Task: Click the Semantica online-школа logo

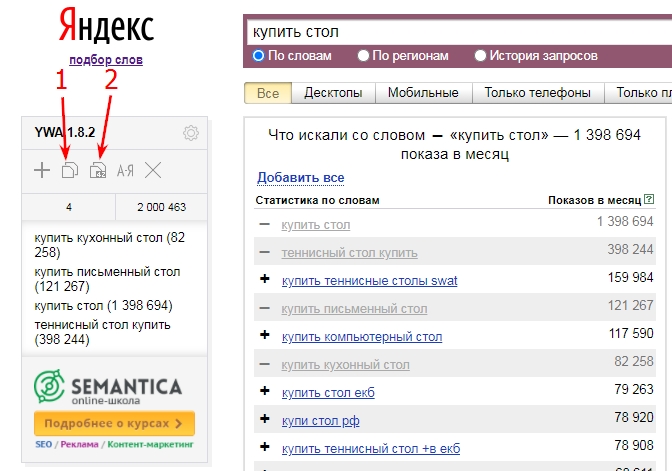Action: pyautogui.click(x=108, y=387)
